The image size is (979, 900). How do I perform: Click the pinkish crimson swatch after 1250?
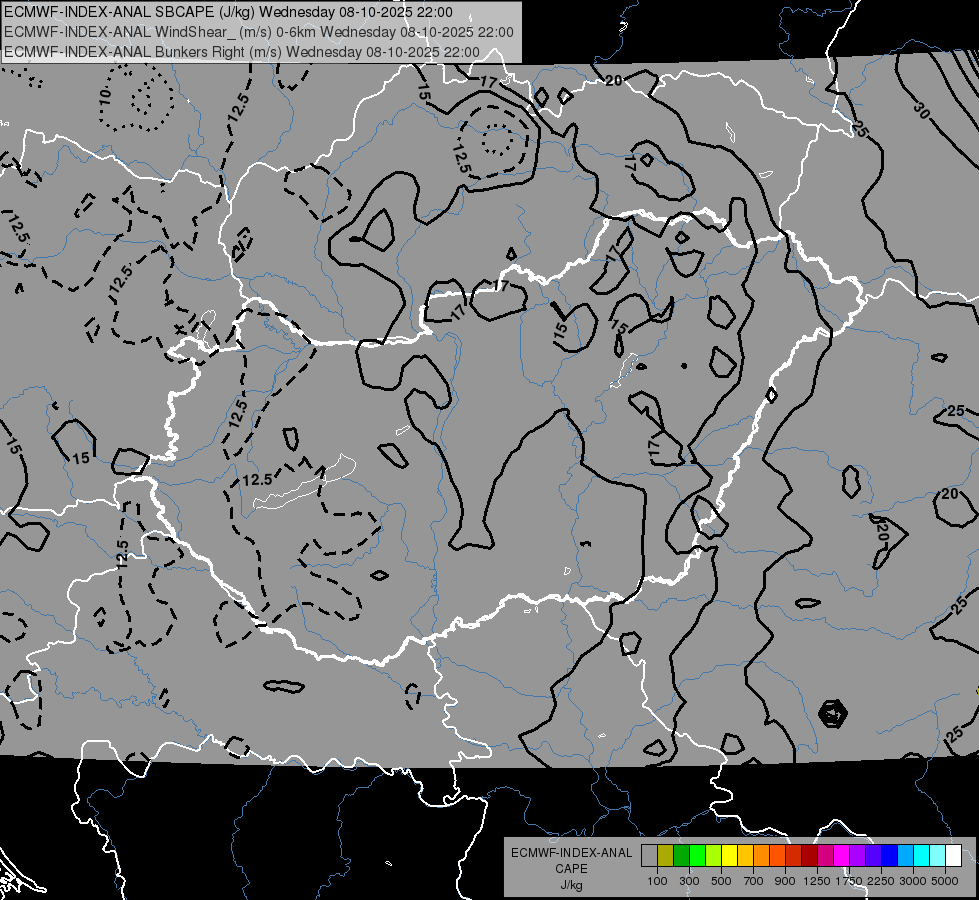[x=825, y=855]
